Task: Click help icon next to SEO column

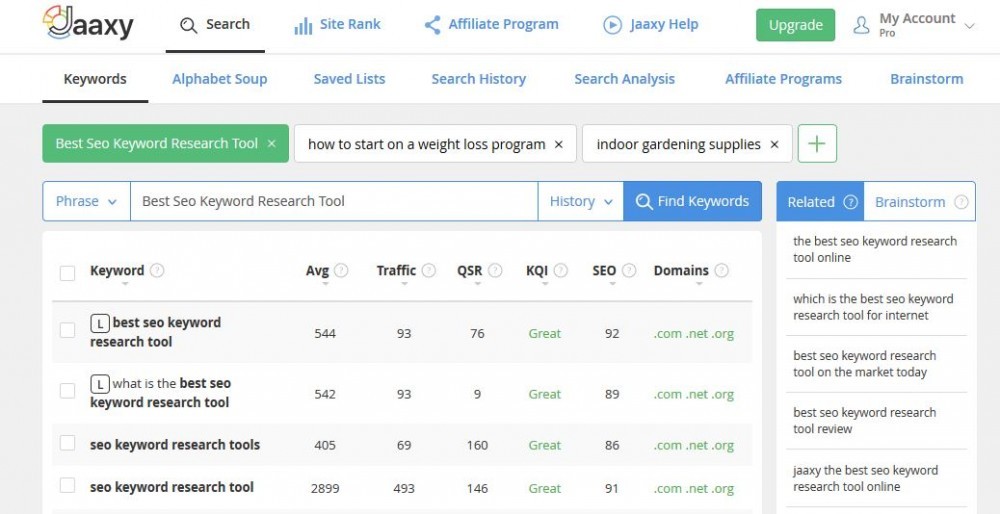Action: coord(629,270)
